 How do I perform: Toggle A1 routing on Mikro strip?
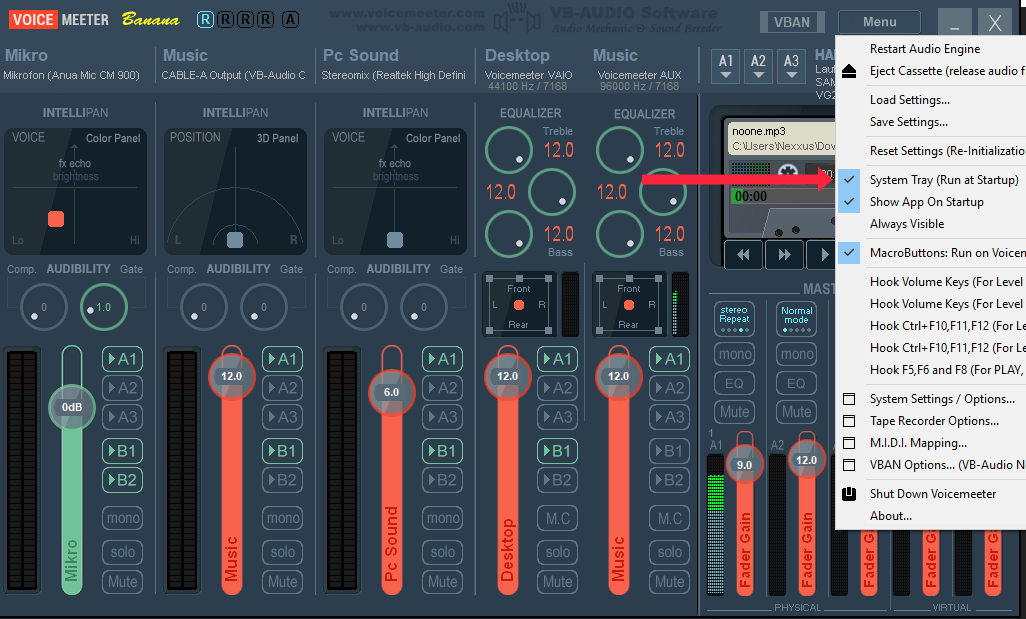122,359
